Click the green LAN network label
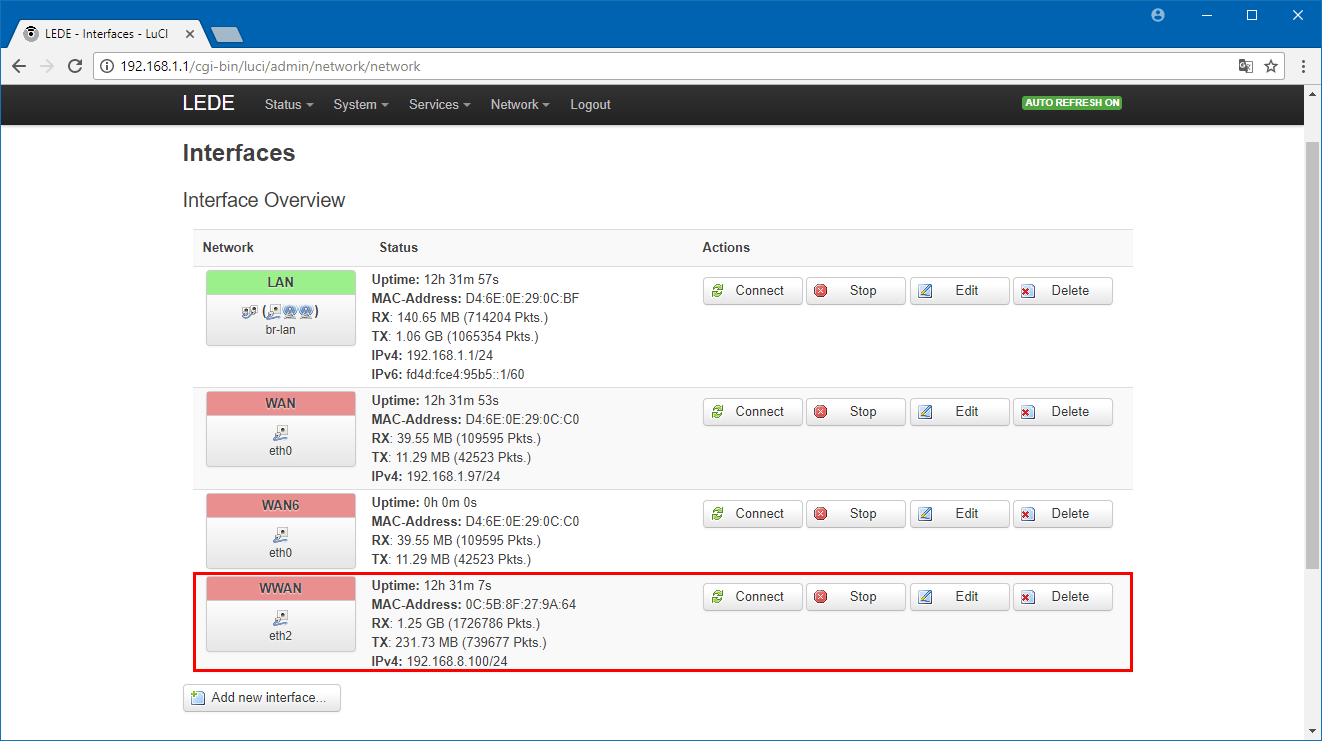Image resolution: width=1322 pixels, height=741 pixels. 281,283
